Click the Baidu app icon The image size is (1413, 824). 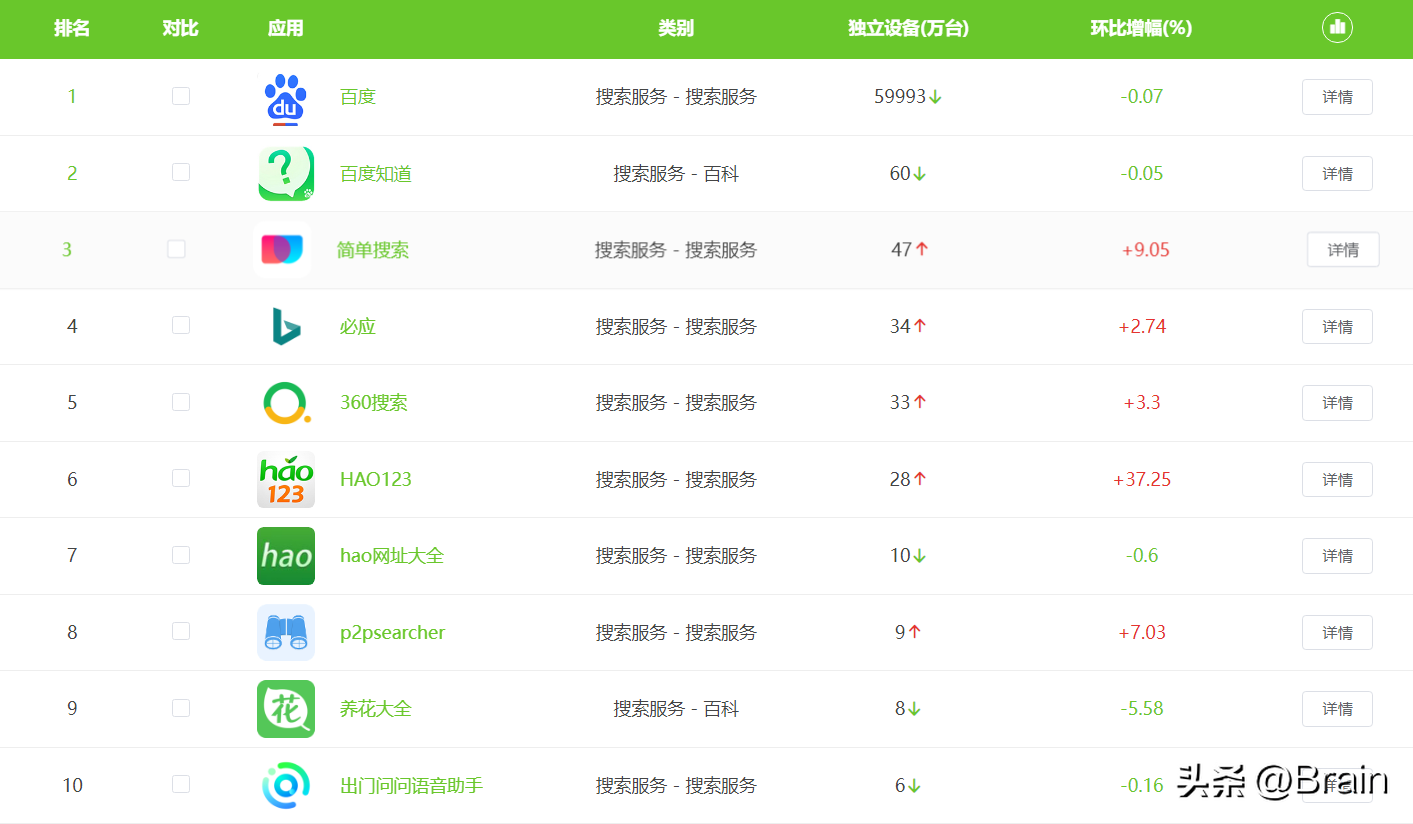tap(286, 96)
